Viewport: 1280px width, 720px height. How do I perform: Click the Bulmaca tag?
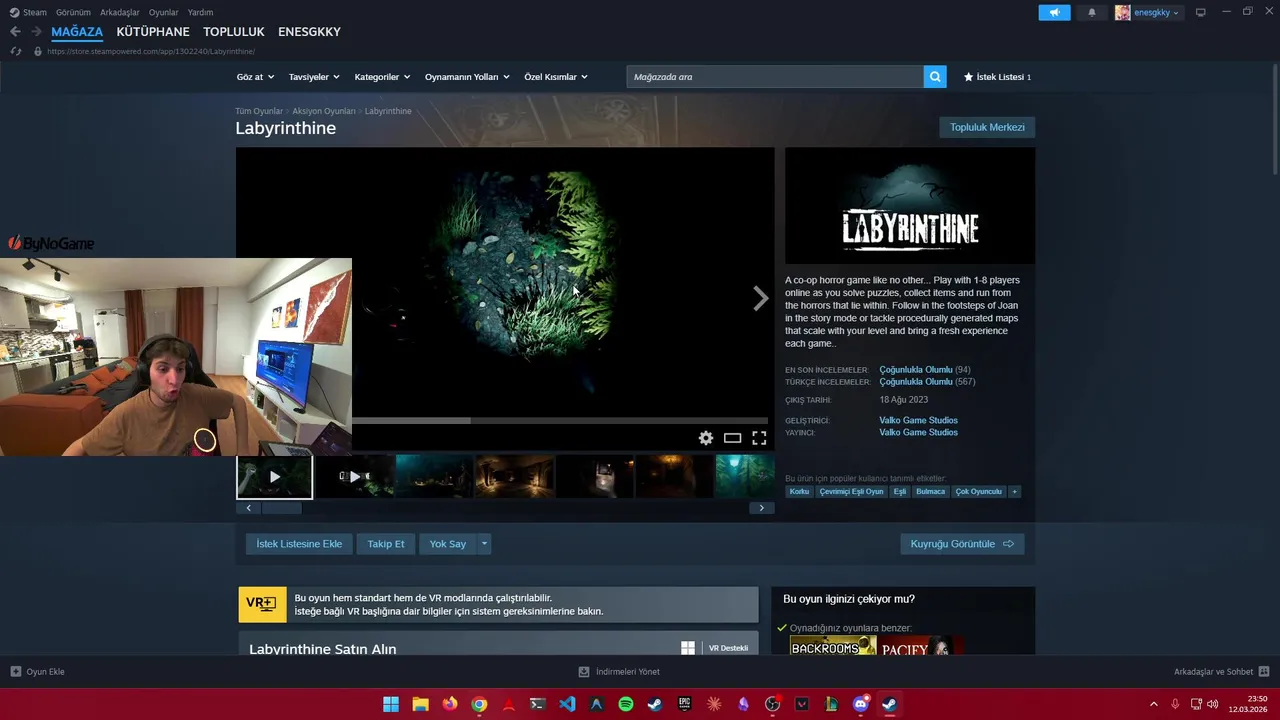[930, 492]
